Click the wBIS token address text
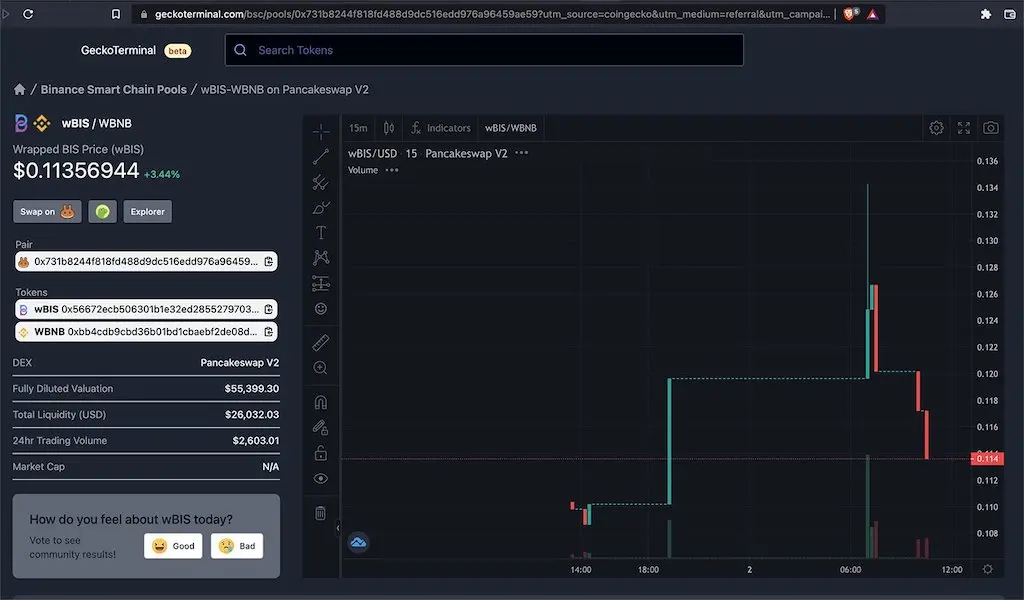1024x600 pixels. pos(160,309)
